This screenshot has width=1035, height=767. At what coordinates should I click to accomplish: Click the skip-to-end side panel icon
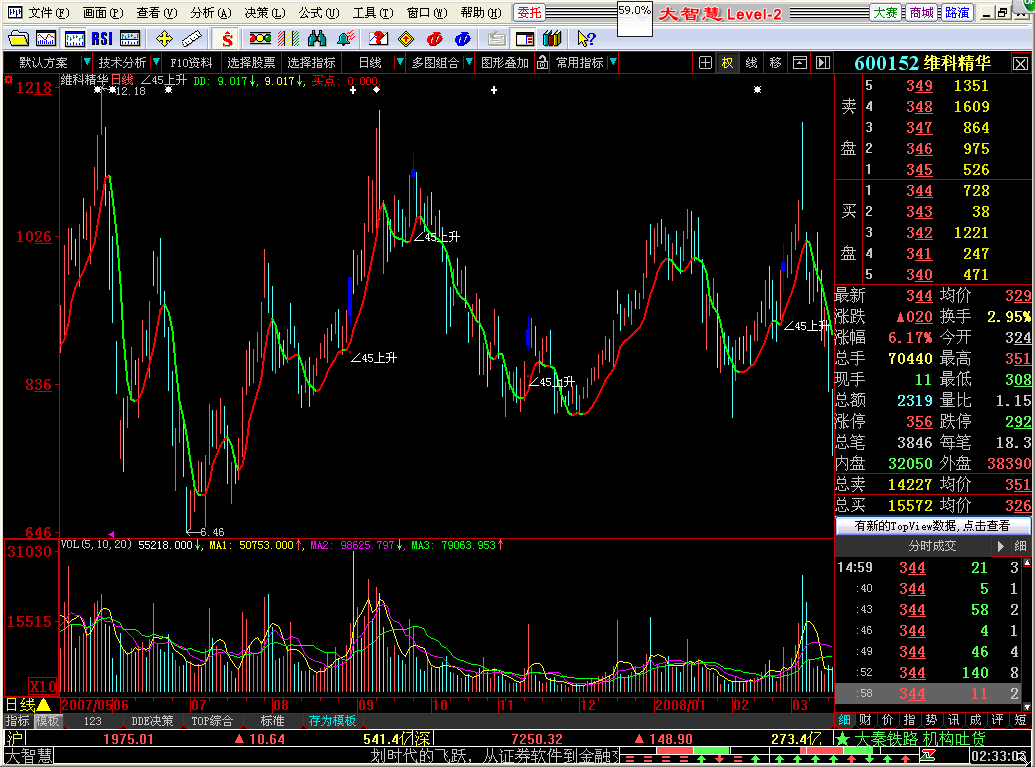click(x=822, y=63)
